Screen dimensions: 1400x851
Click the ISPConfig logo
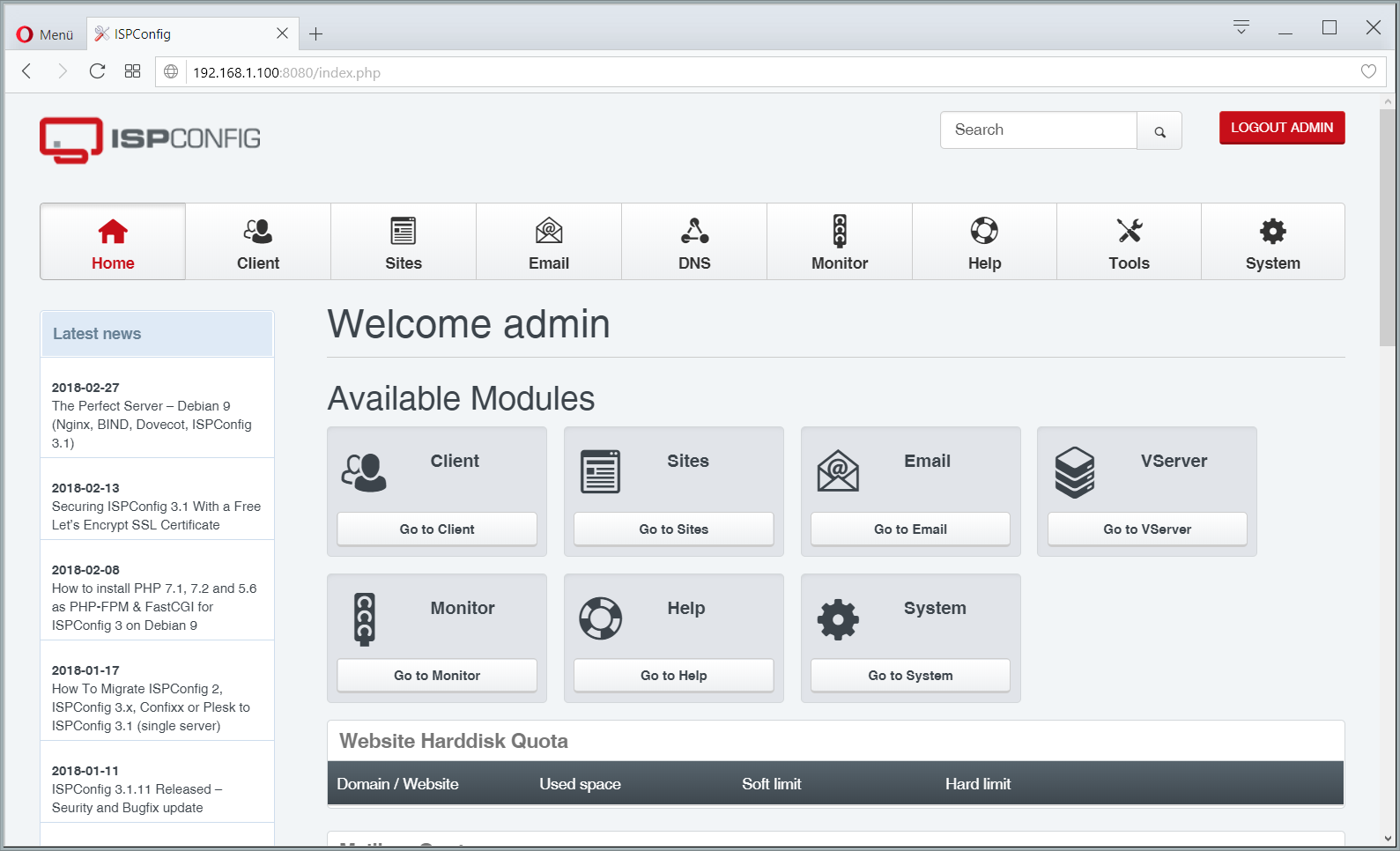(150, 140)
